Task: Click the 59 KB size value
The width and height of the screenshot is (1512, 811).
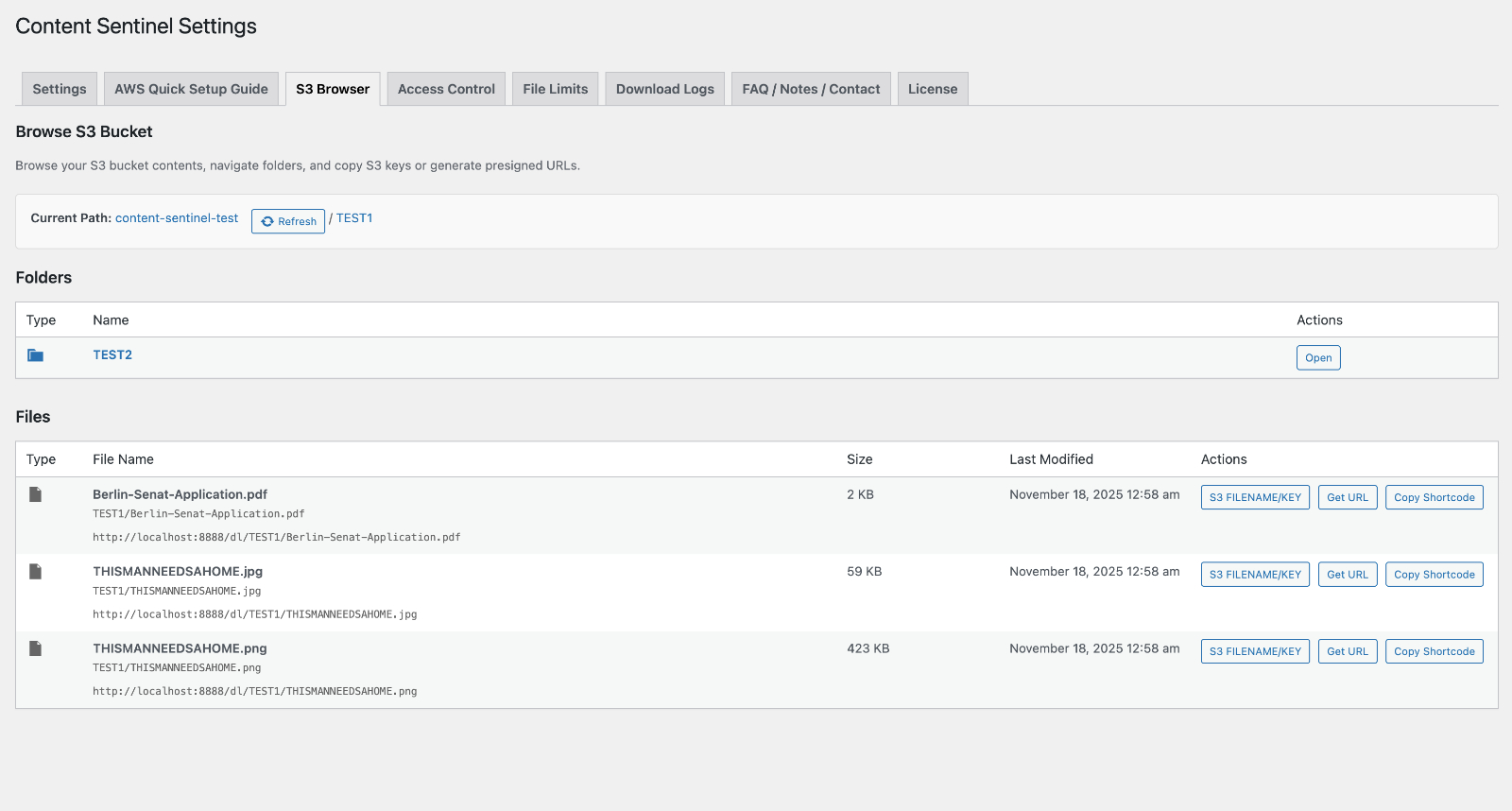Action: (x=864, y=572)
